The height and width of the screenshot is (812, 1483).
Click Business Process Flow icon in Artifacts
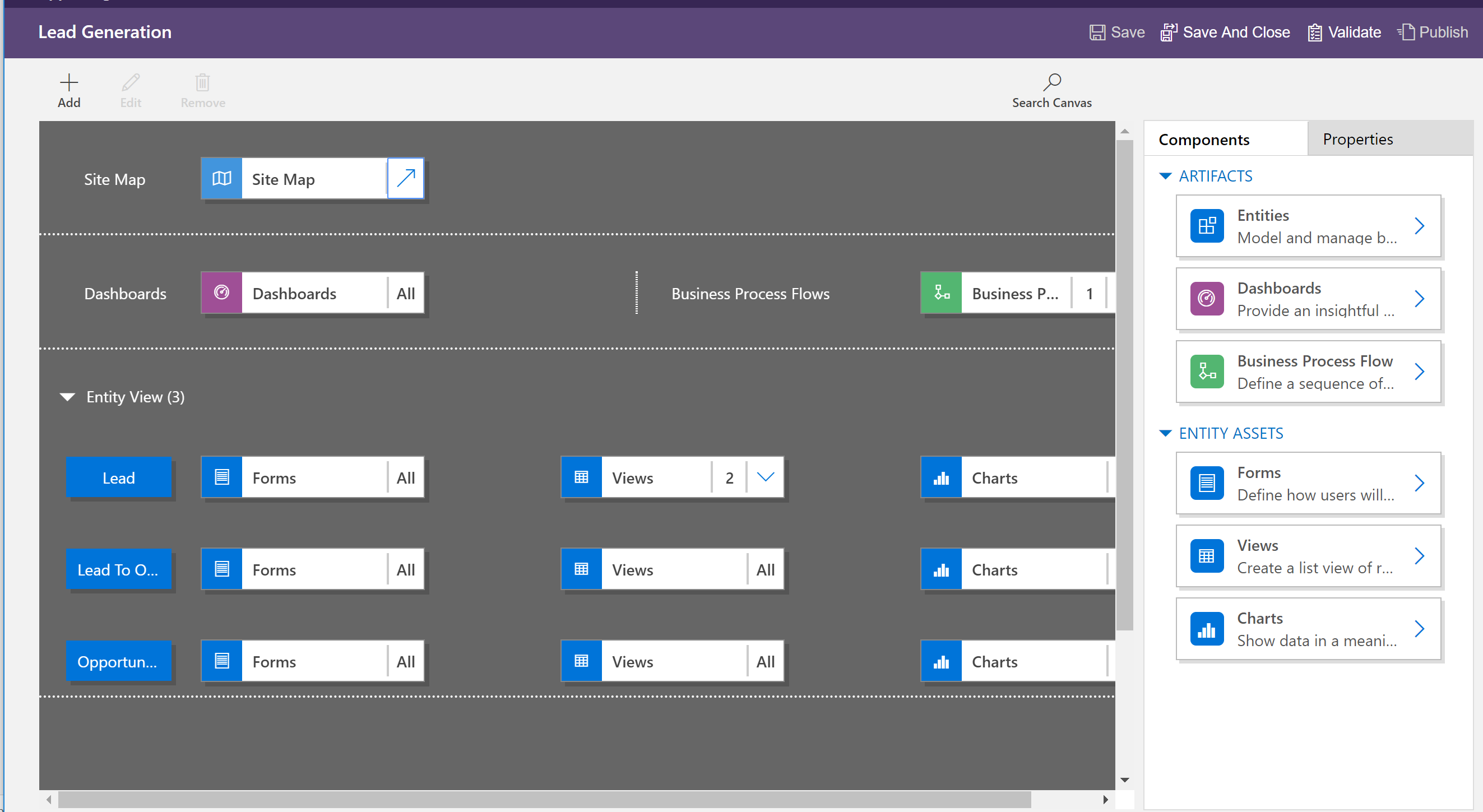coord(1207,372)
